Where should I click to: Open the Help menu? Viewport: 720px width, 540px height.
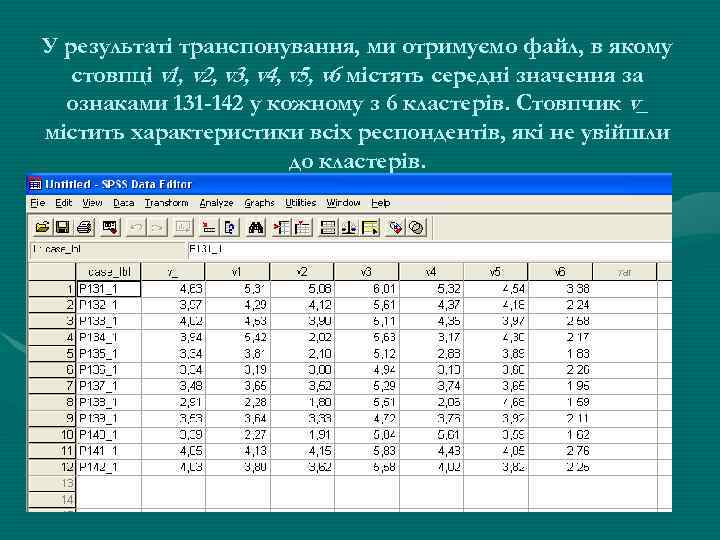coord(381,202)
